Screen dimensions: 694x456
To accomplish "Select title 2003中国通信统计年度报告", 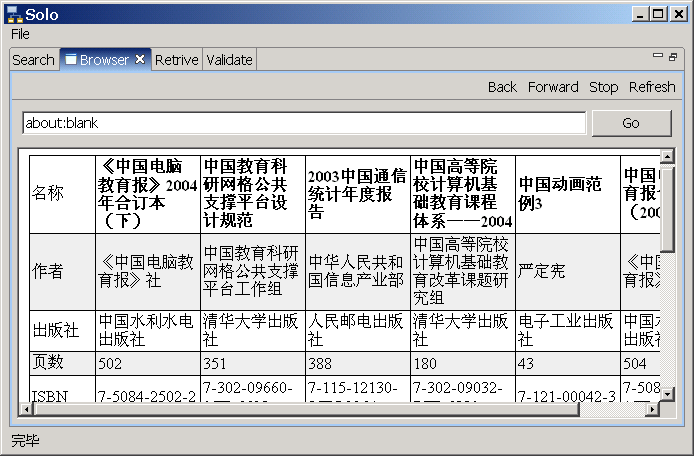I will [358, 194].
